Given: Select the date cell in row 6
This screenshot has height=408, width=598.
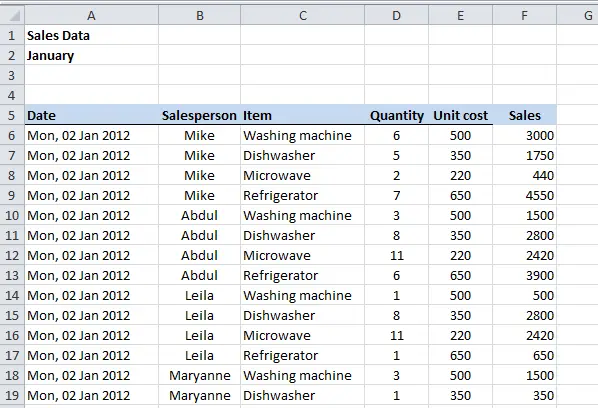Looking at the screenshot, I should tap(92, 135).
